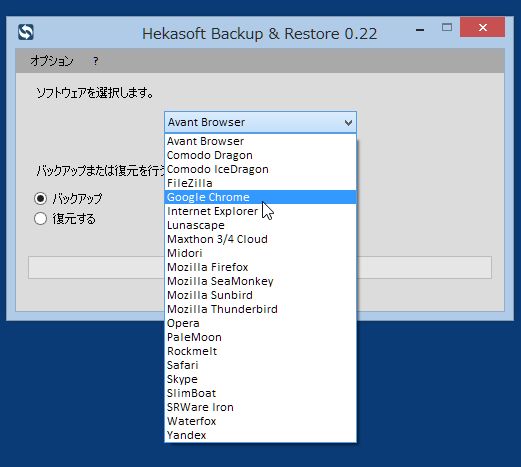
Task: Pick SRWare Iron from the list
Action: pyautogui.click(x=260, y=407)
